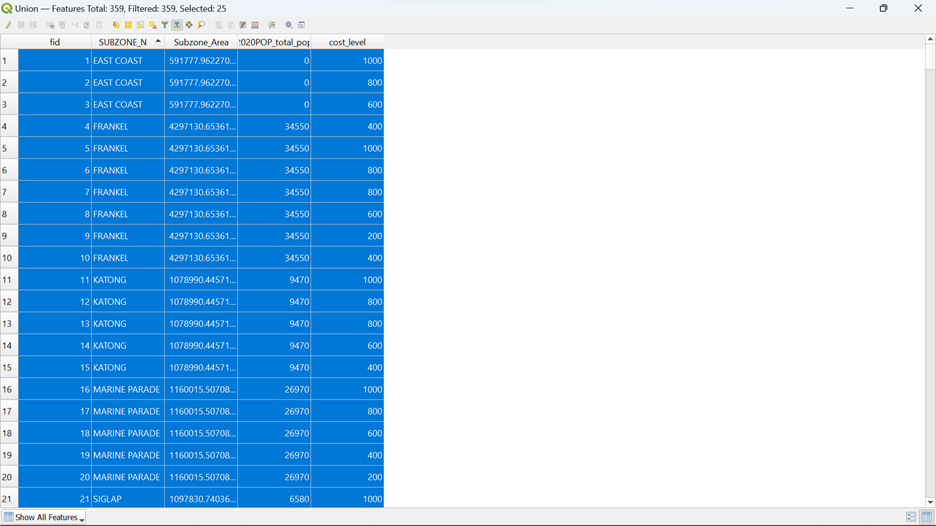Viewport: 936px width, 526px height.
Task: Zoom map to the selected rows
Action: point(201,25)
